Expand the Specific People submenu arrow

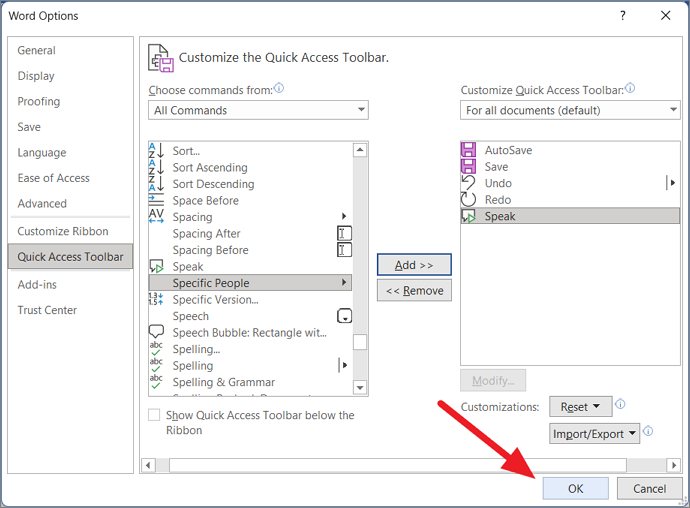coord(344,282)
